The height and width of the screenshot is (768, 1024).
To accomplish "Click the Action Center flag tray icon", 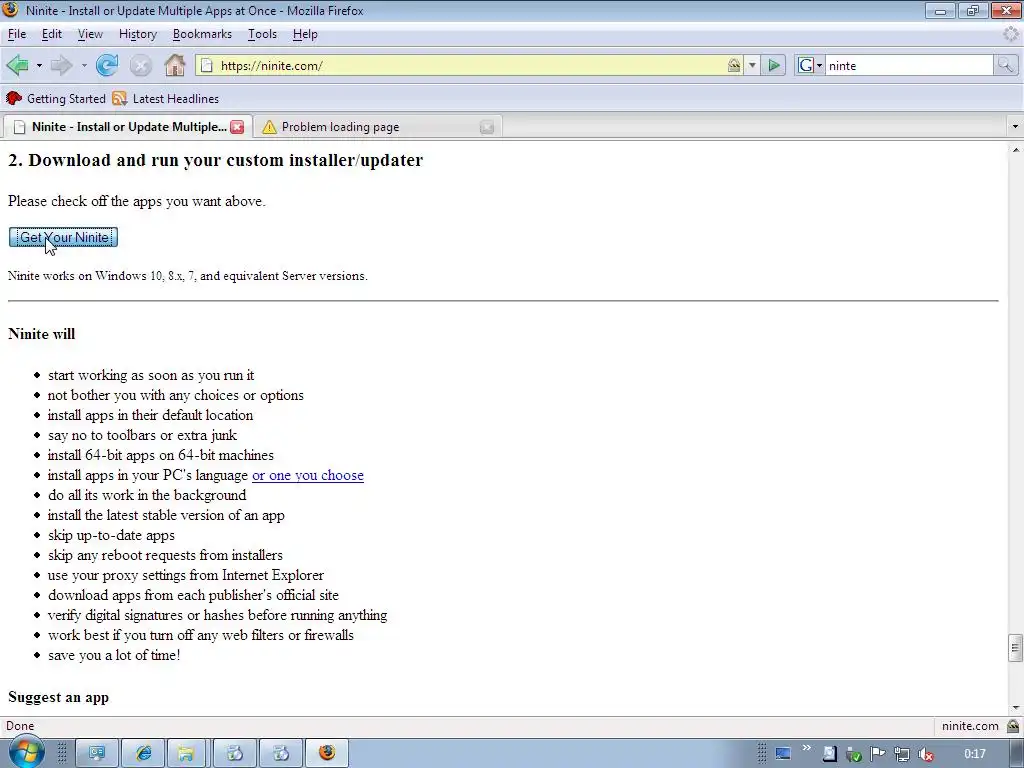I will point(877,754).
